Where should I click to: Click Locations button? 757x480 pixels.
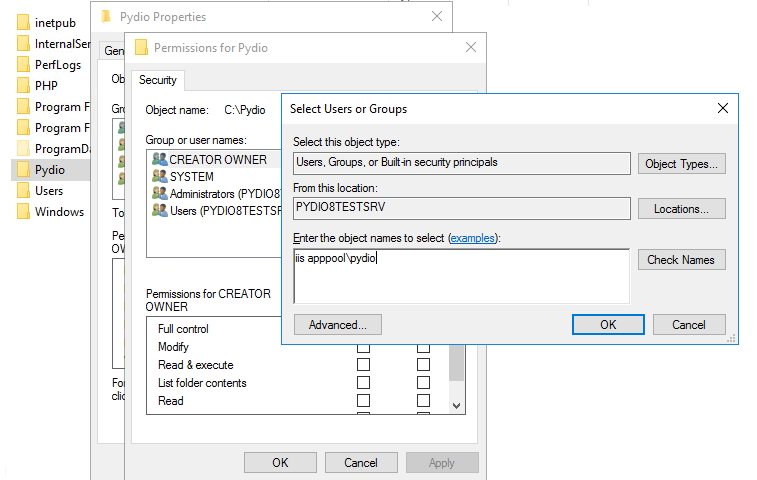(x=681, y=209)
